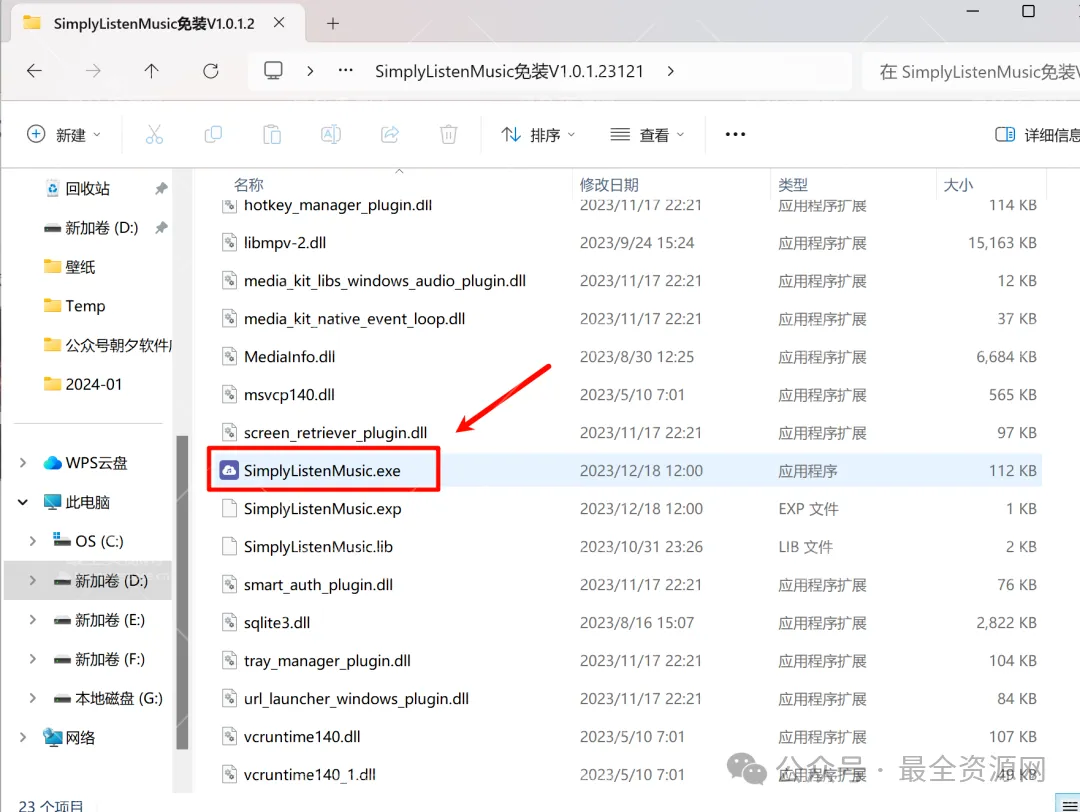Switch to details view icon at bottom right
The width and height of the screenshot is (1080, 812).
[1070, 804]
